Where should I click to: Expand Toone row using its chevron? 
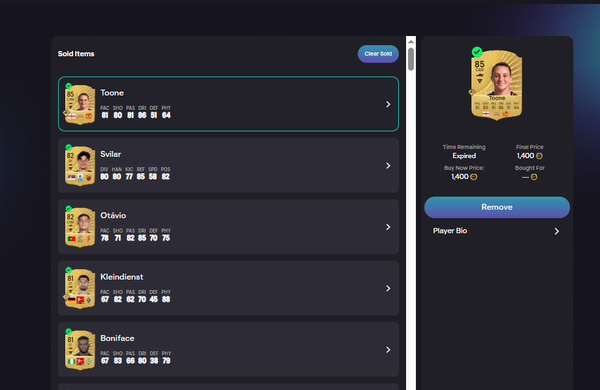click(388, 104)
